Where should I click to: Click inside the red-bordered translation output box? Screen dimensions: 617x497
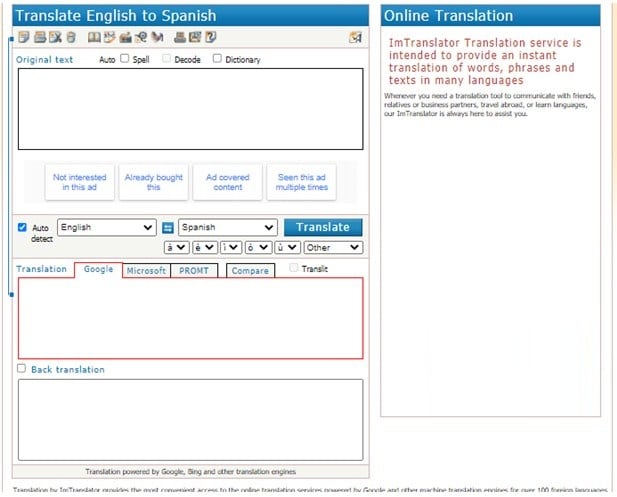coord(190,318)
